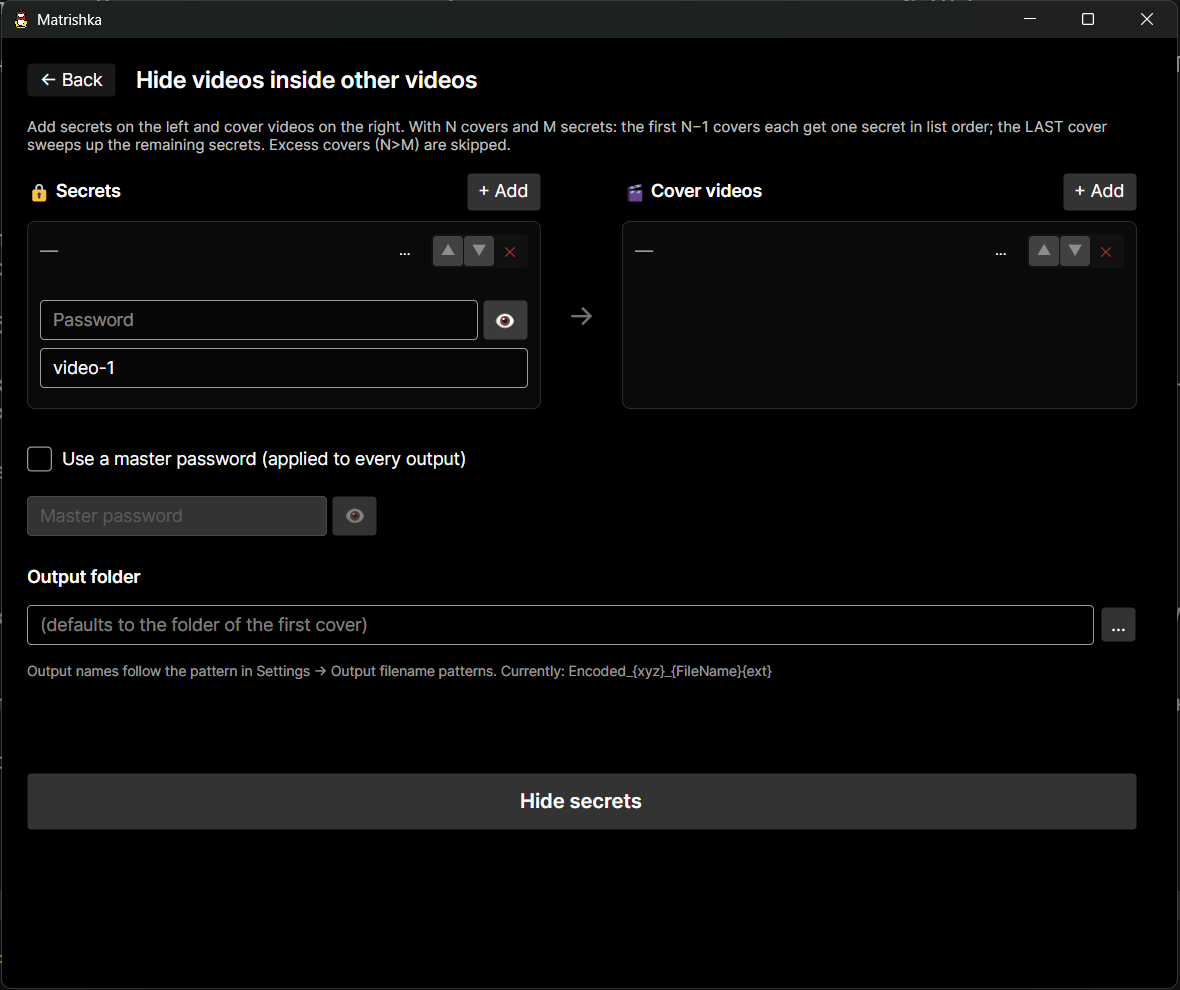
Task: Start the Hide secrets process
Action: click(x=582, y=801)
